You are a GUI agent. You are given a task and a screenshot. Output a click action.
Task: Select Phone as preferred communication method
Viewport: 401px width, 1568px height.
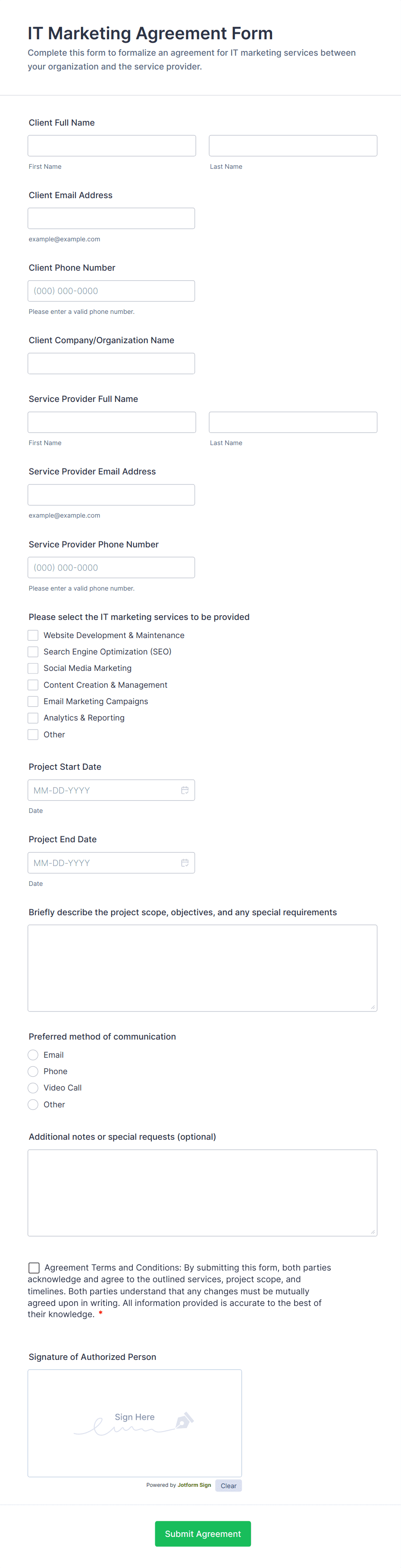tap(33, 1071)
